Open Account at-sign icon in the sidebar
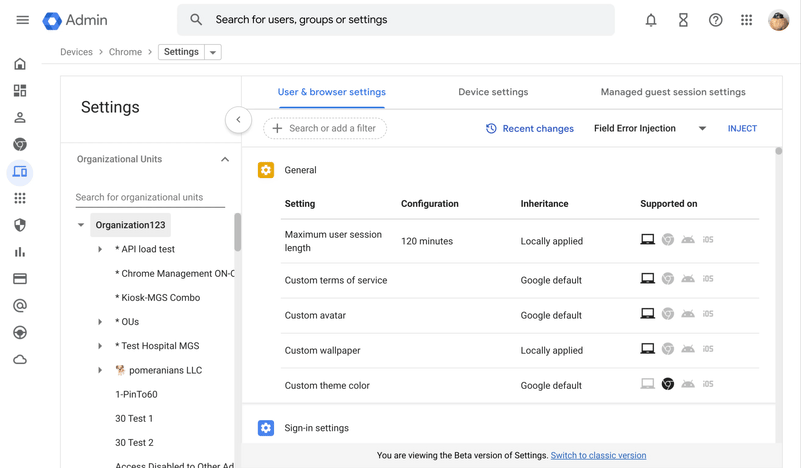The image size is (801, 468). click(20, 306)
